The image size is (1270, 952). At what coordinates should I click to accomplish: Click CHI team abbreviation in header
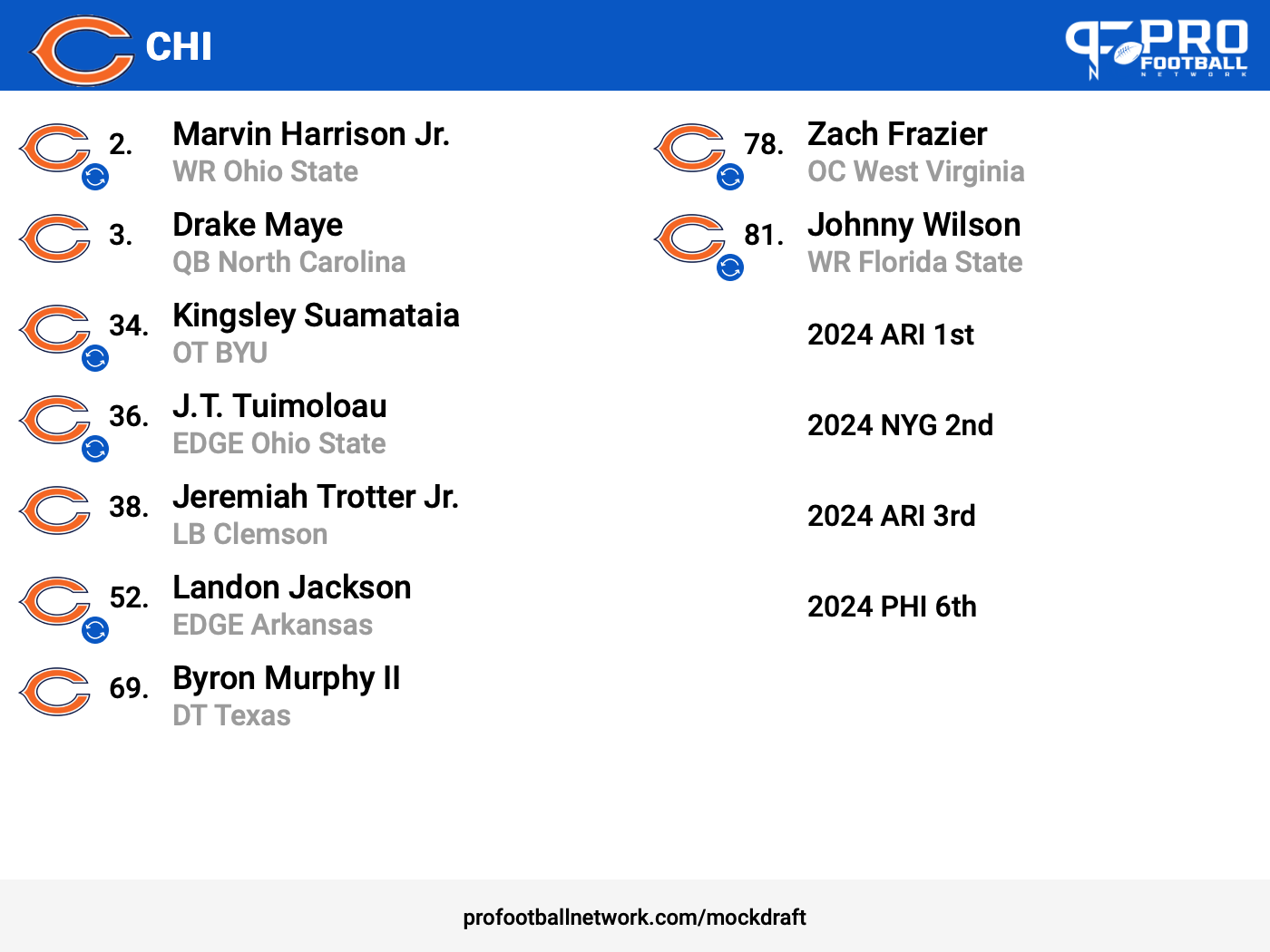[x=179, y=47]
